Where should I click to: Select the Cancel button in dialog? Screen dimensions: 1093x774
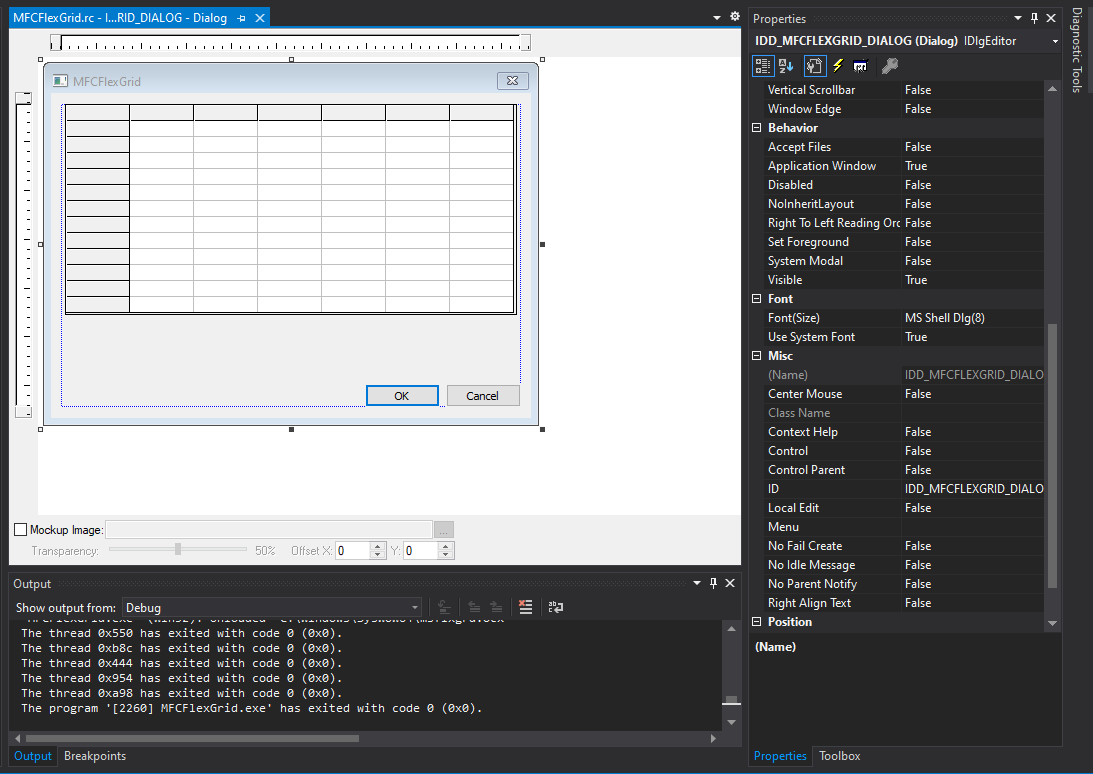click(482, 395)
